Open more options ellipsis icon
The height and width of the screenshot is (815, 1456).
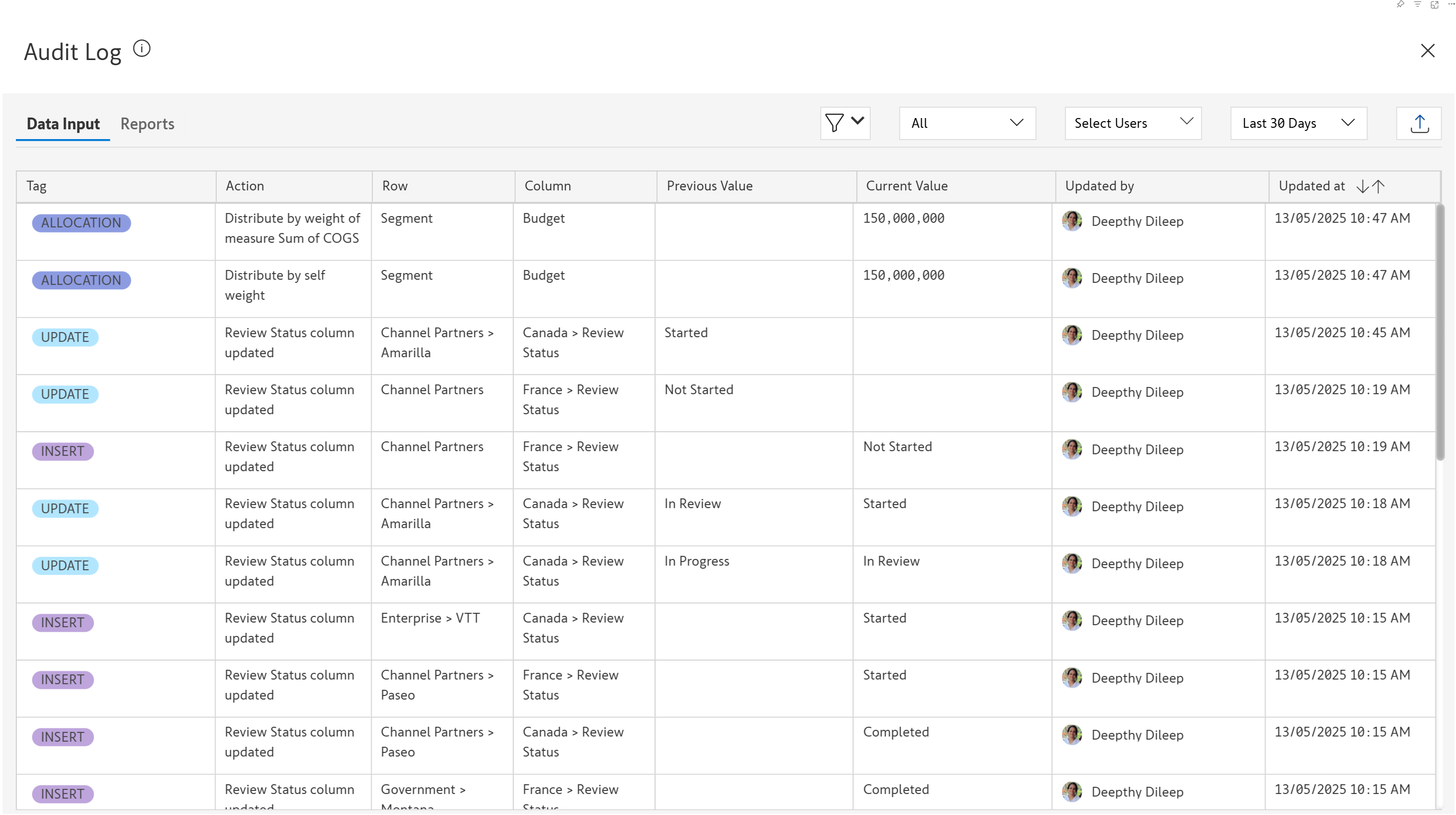tap(1451, 4)
